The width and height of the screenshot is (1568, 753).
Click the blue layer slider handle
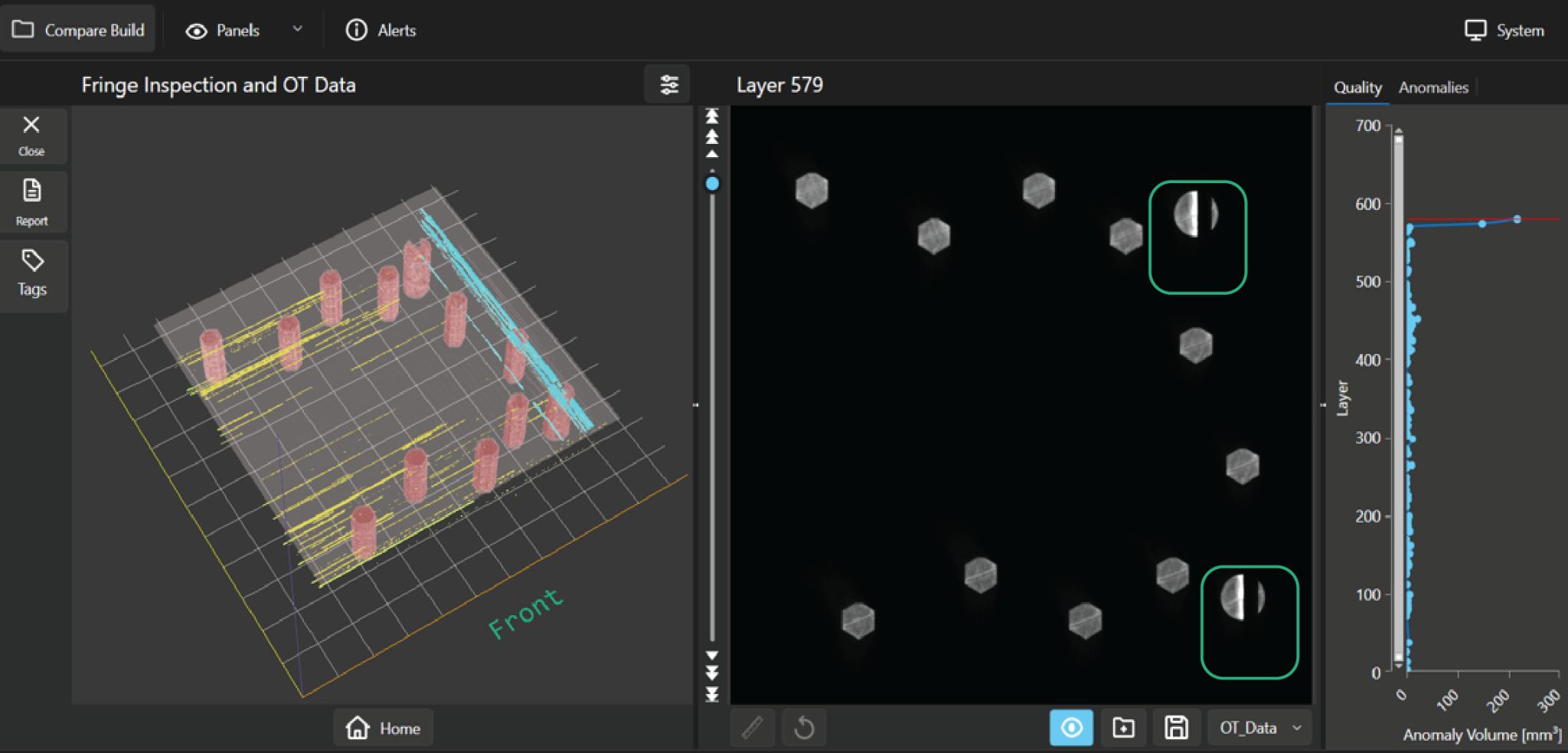tap(712, 184)
